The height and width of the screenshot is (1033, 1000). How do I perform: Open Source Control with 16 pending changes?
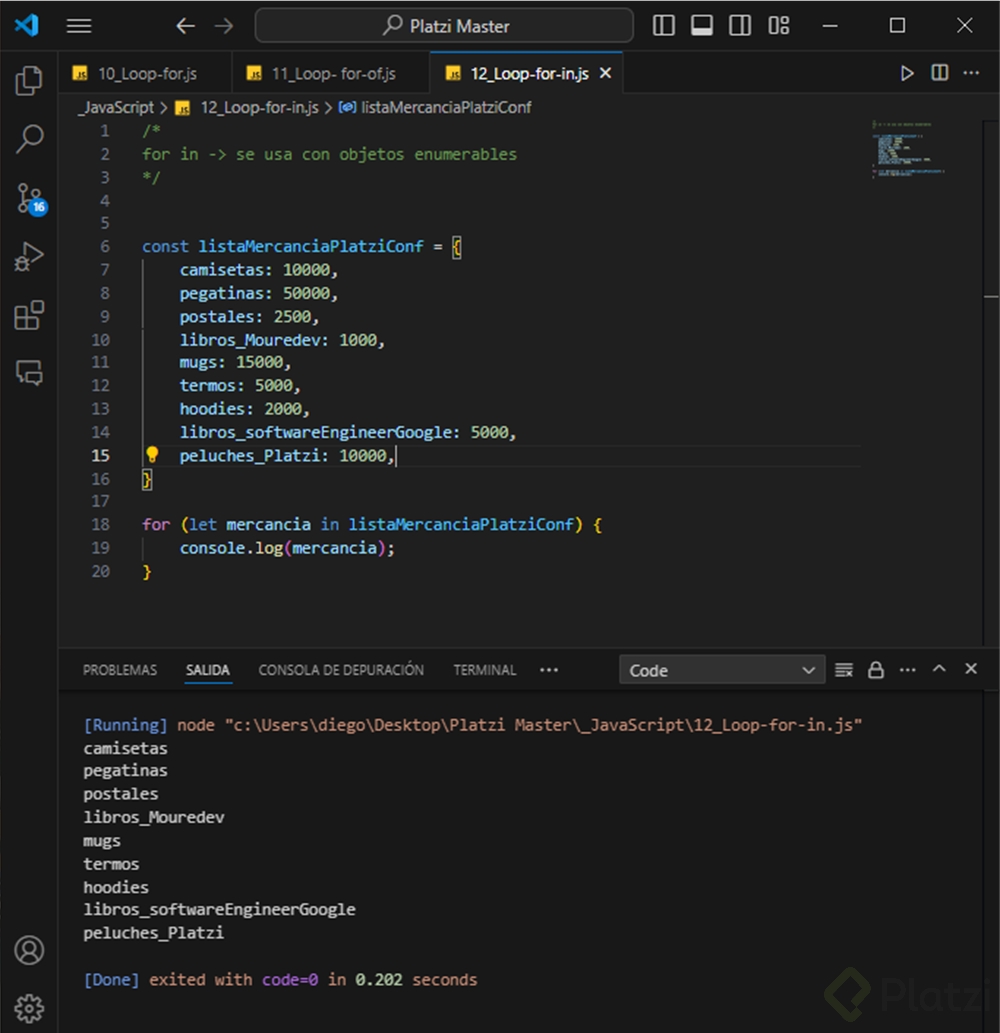pyautogui.click(x=29, y=198)
